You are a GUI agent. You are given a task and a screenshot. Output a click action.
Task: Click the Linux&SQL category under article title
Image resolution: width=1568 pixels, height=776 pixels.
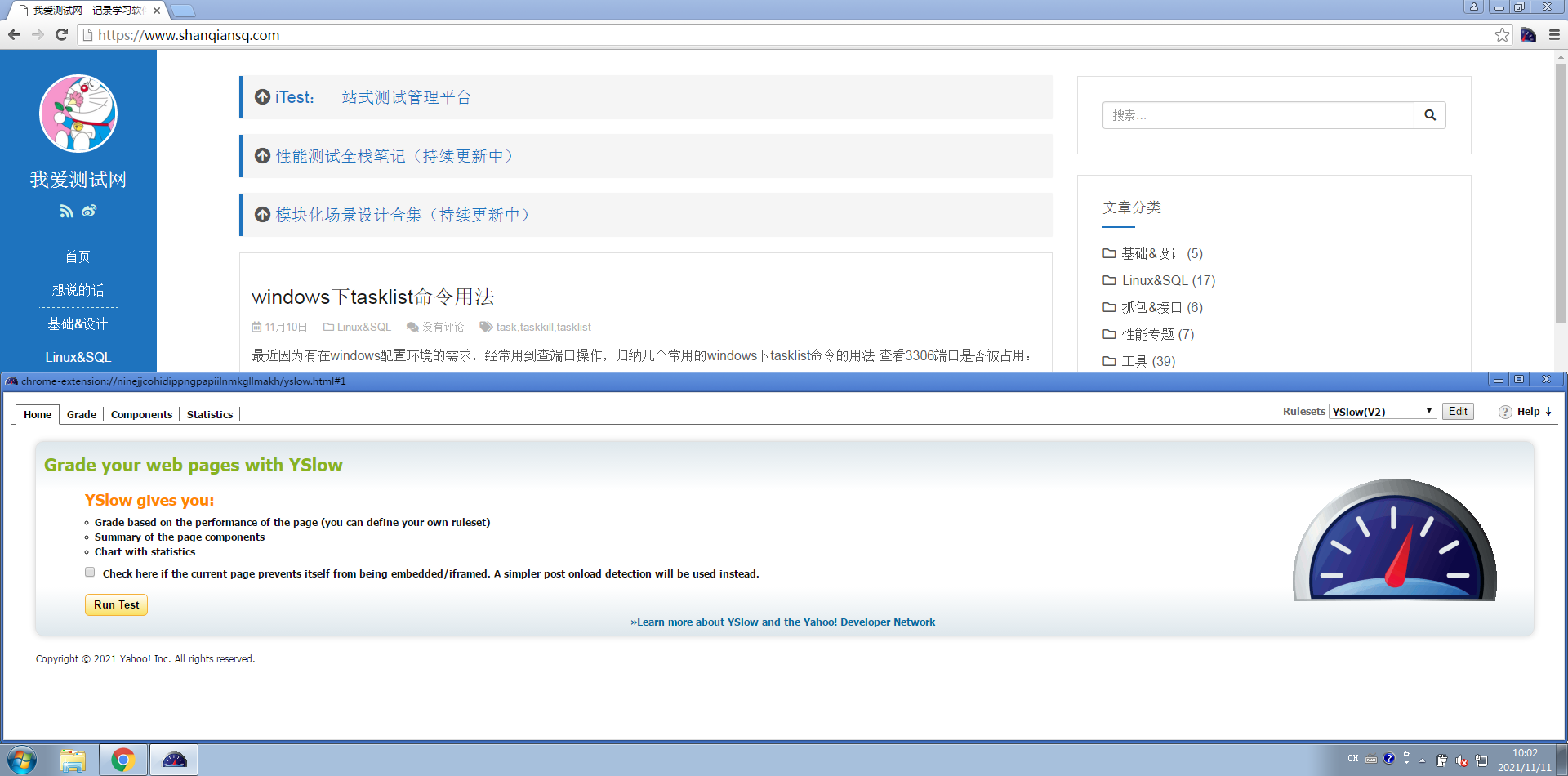(x=364, y=327)
